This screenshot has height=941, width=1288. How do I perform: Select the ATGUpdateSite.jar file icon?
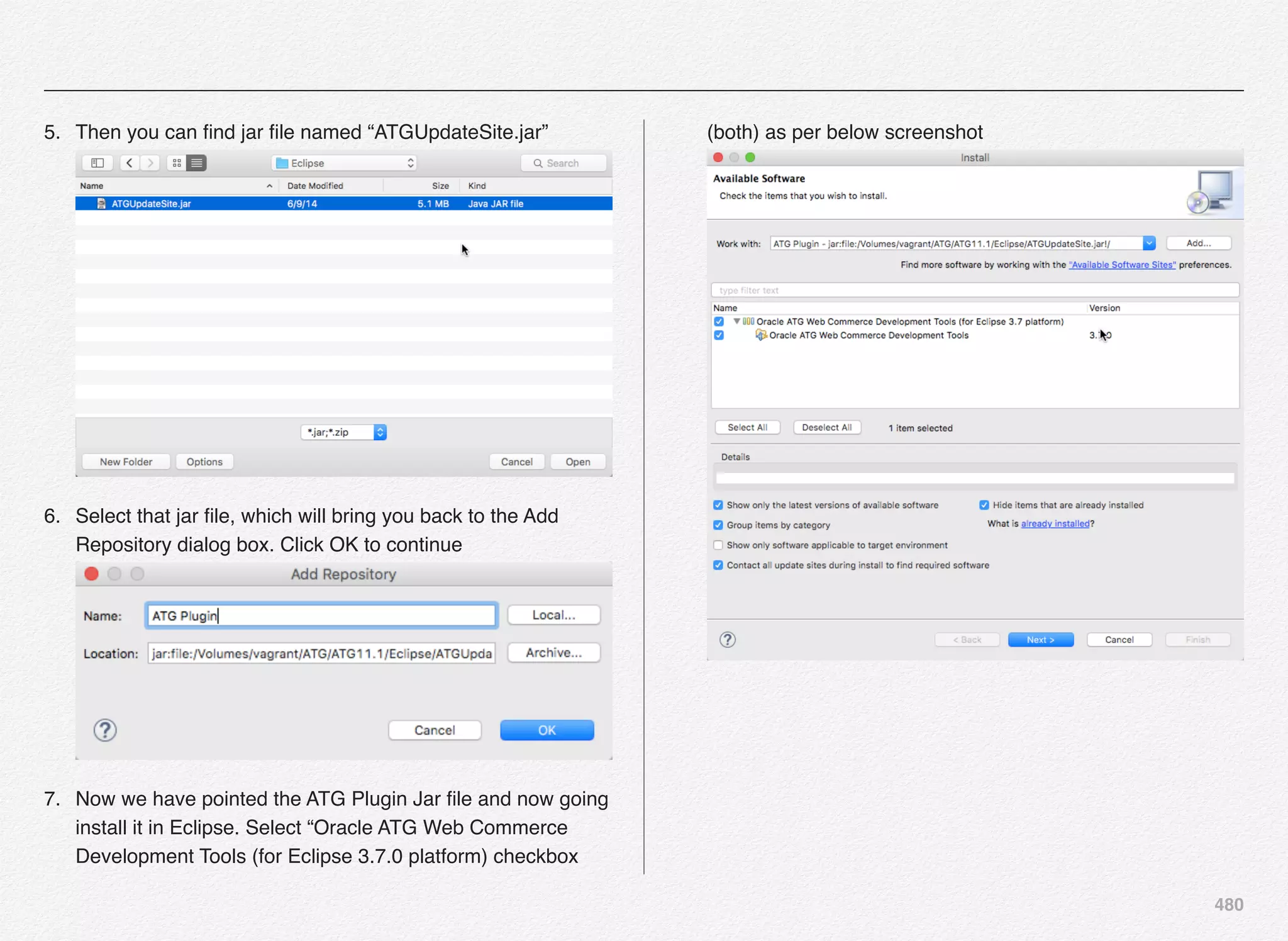(101, 204)
